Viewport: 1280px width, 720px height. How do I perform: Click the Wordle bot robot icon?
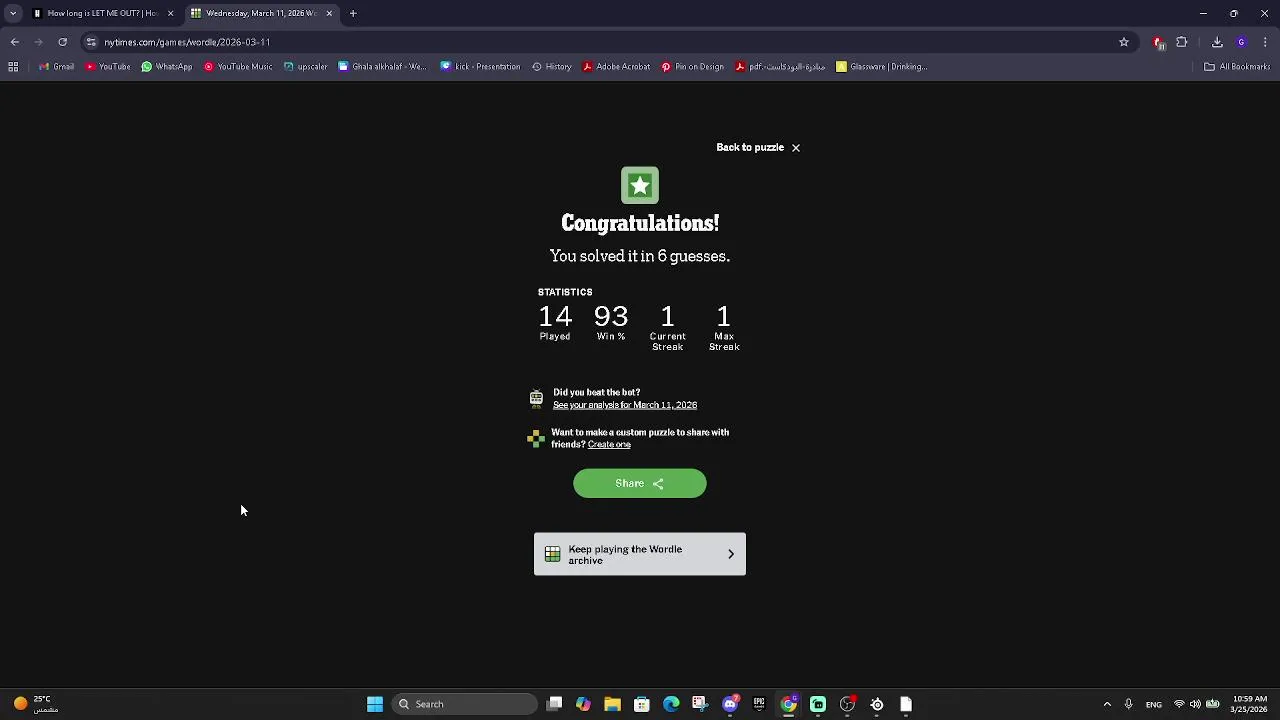(536, 399)
